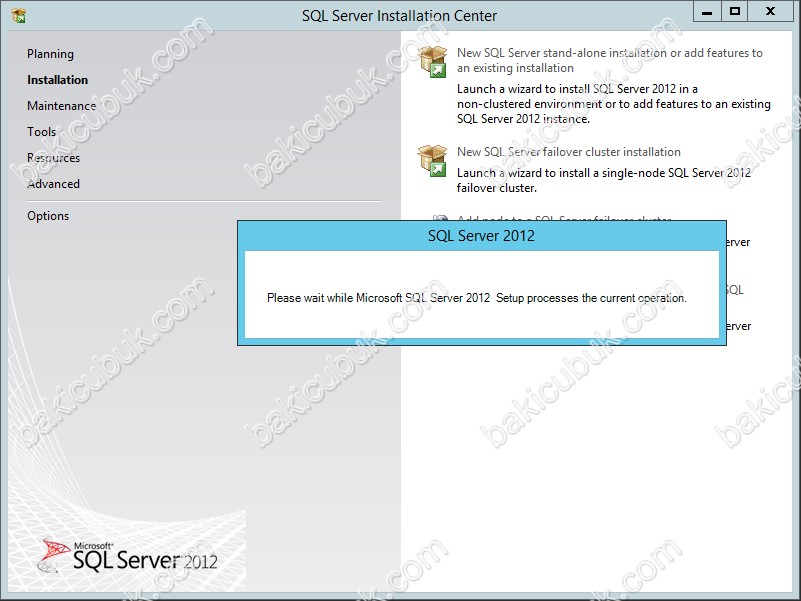
Task: Select the Installation section
Action: coord(57,80)
